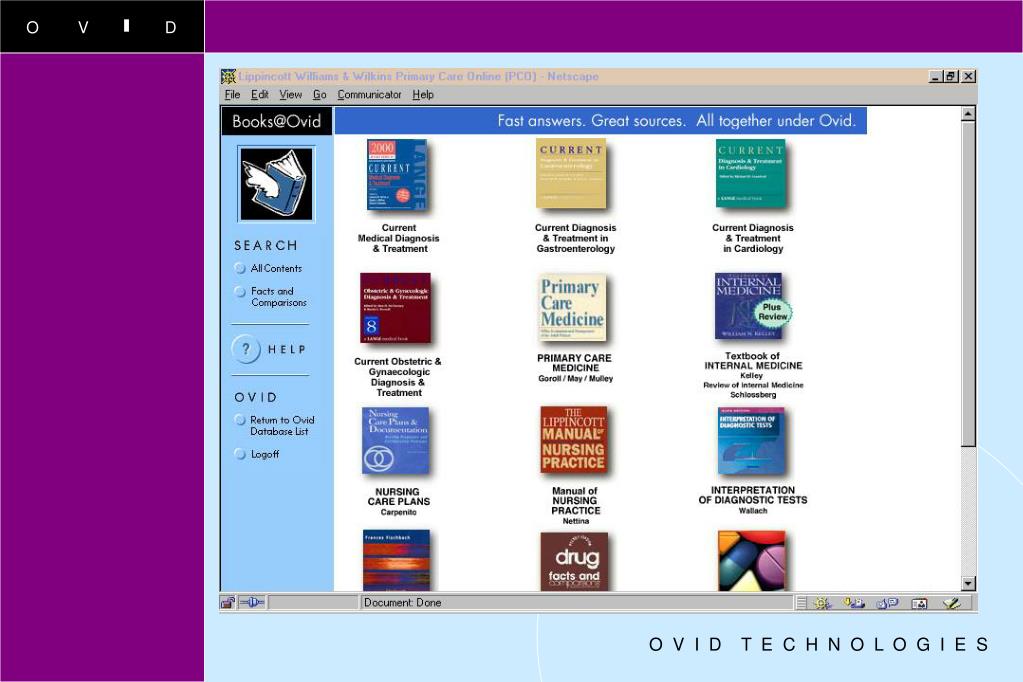Image resolution: width=1023 pixels, height=682 pixels.
Task: Select All Contents search option
Action: coord(268,268)
